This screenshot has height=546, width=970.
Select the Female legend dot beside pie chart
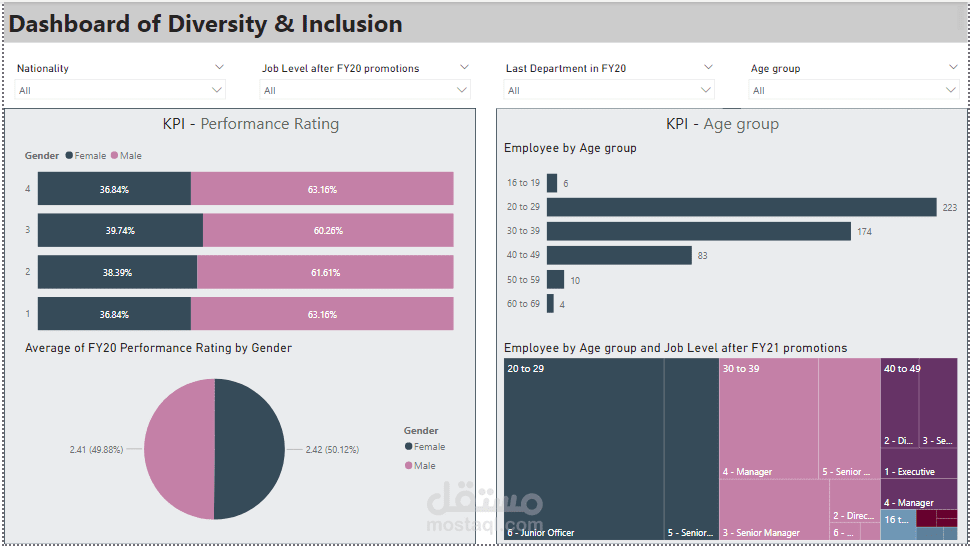408,447
